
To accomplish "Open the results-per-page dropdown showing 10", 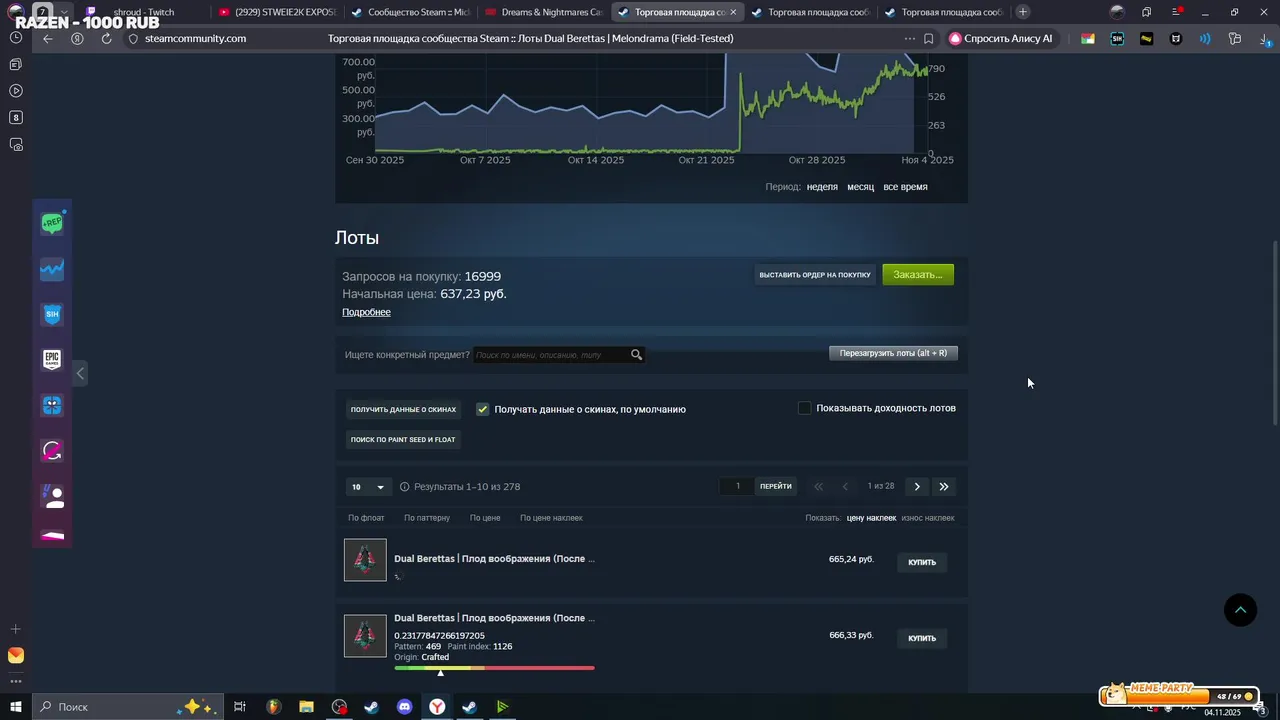I will pyautogui.click(x=367, y=487).
